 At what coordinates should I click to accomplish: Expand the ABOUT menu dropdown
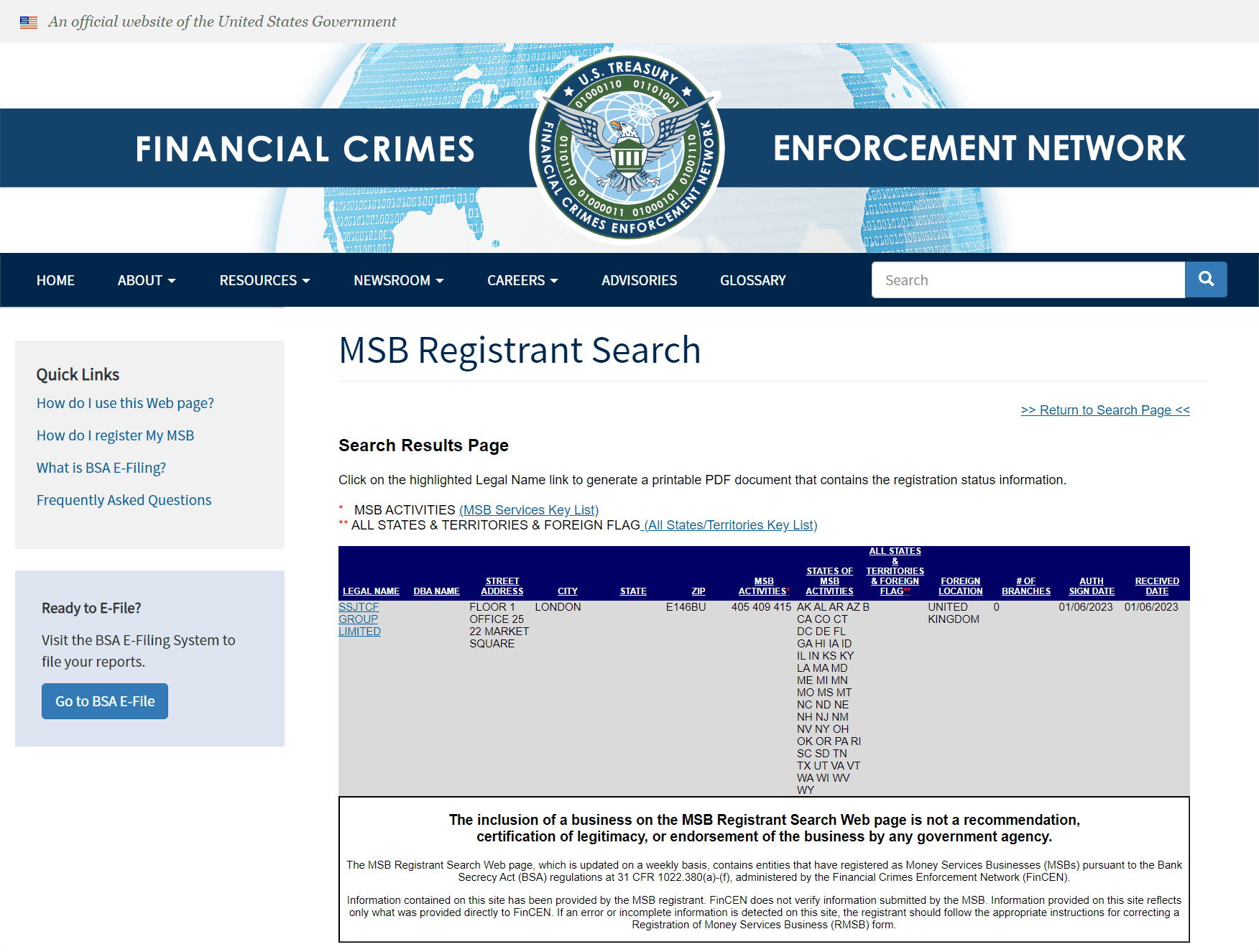tap(147, 280)
